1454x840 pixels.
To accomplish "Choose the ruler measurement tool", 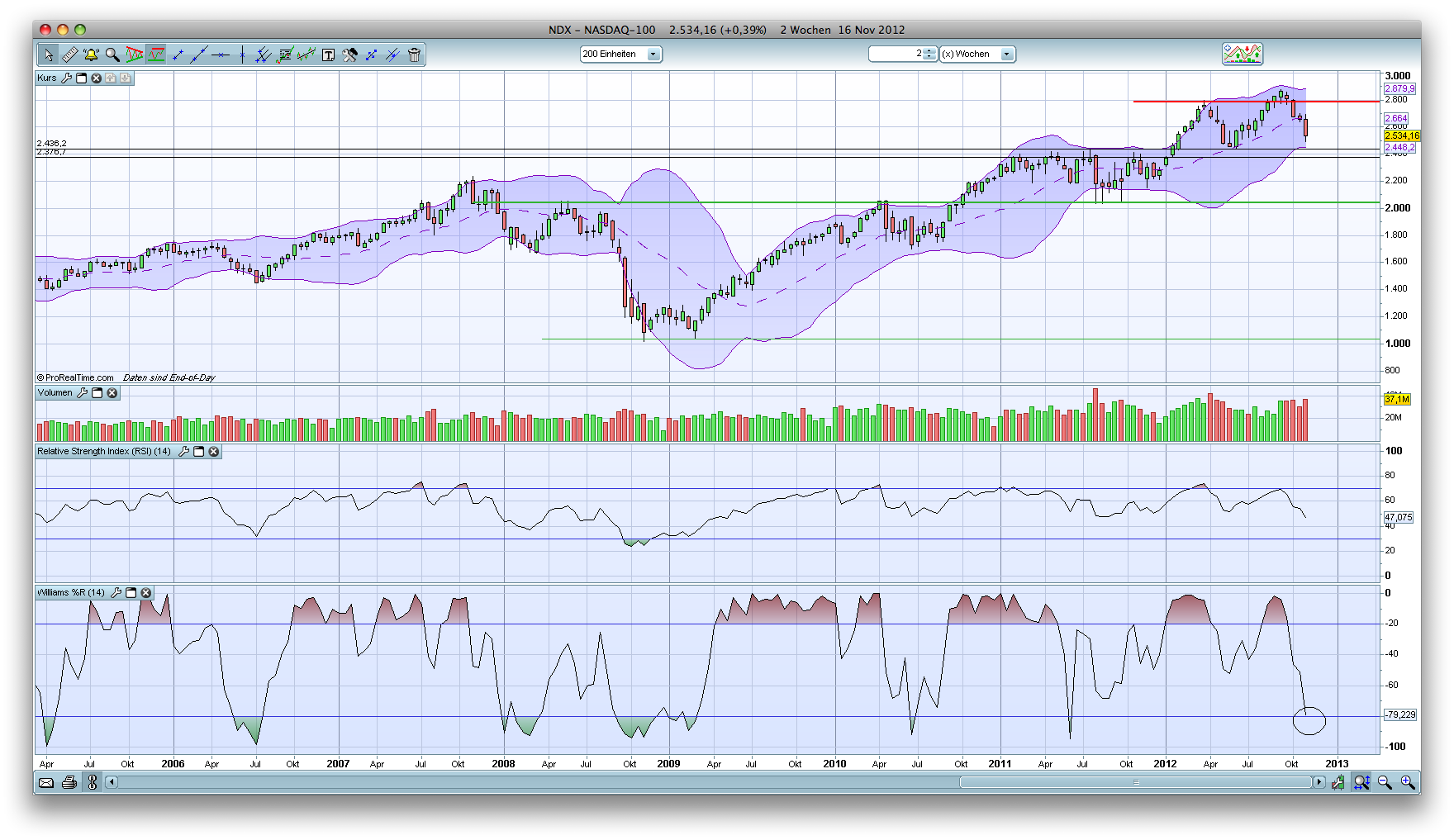I will [69, 55].
